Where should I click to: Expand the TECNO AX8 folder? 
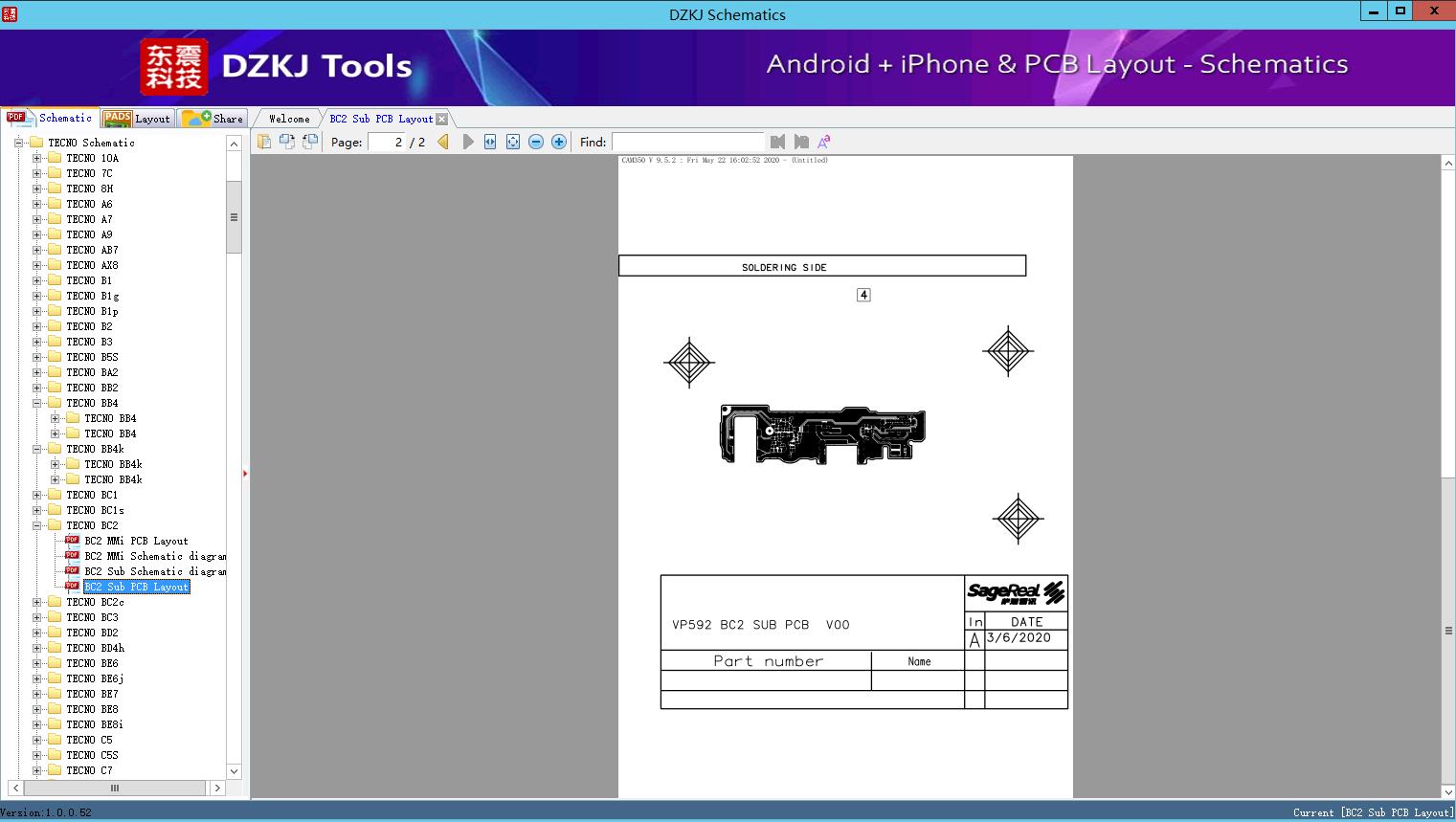click(x=36, y=265)
